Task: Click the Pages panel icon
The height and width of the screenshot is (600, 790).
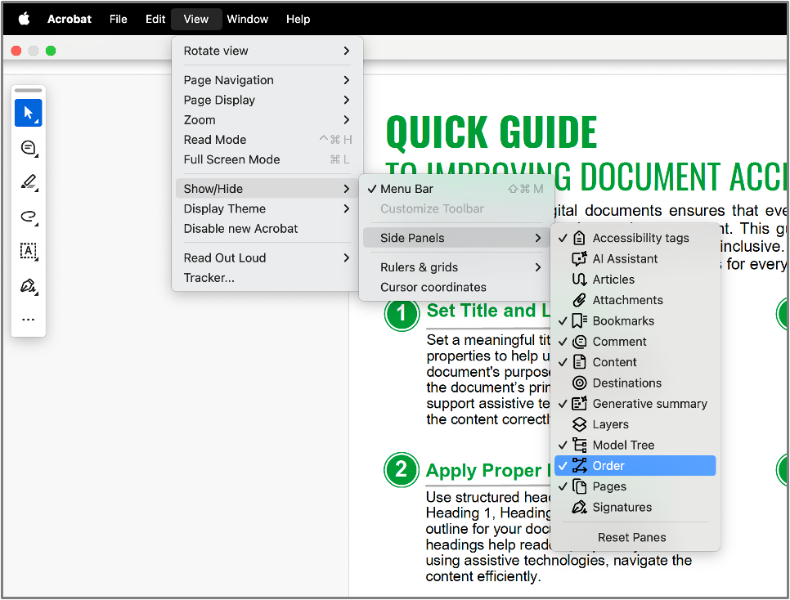Action: (579, 487)
